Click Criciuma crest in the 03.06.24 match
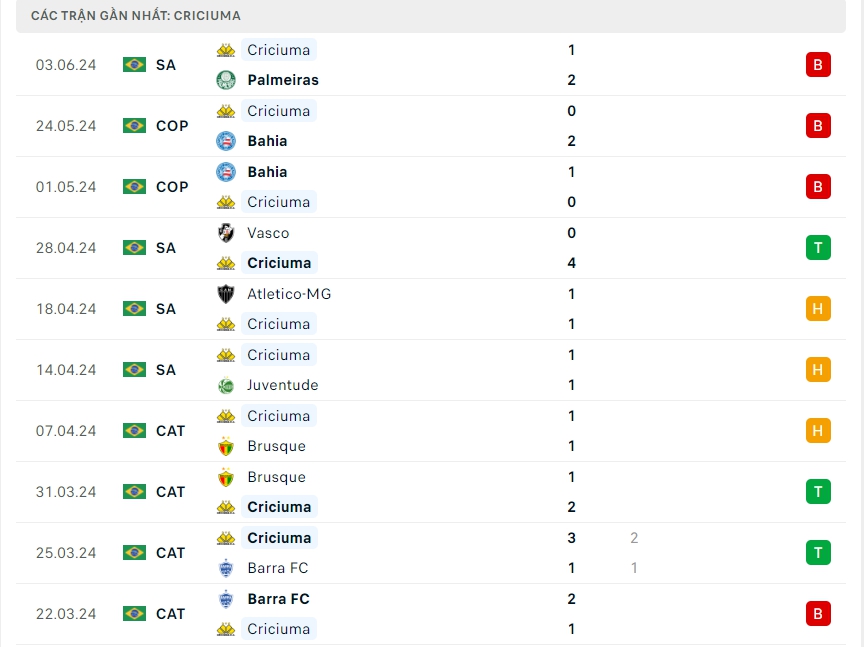Image resolution: width=864 pixels, height=647 pixels. [x=226, y=50]
